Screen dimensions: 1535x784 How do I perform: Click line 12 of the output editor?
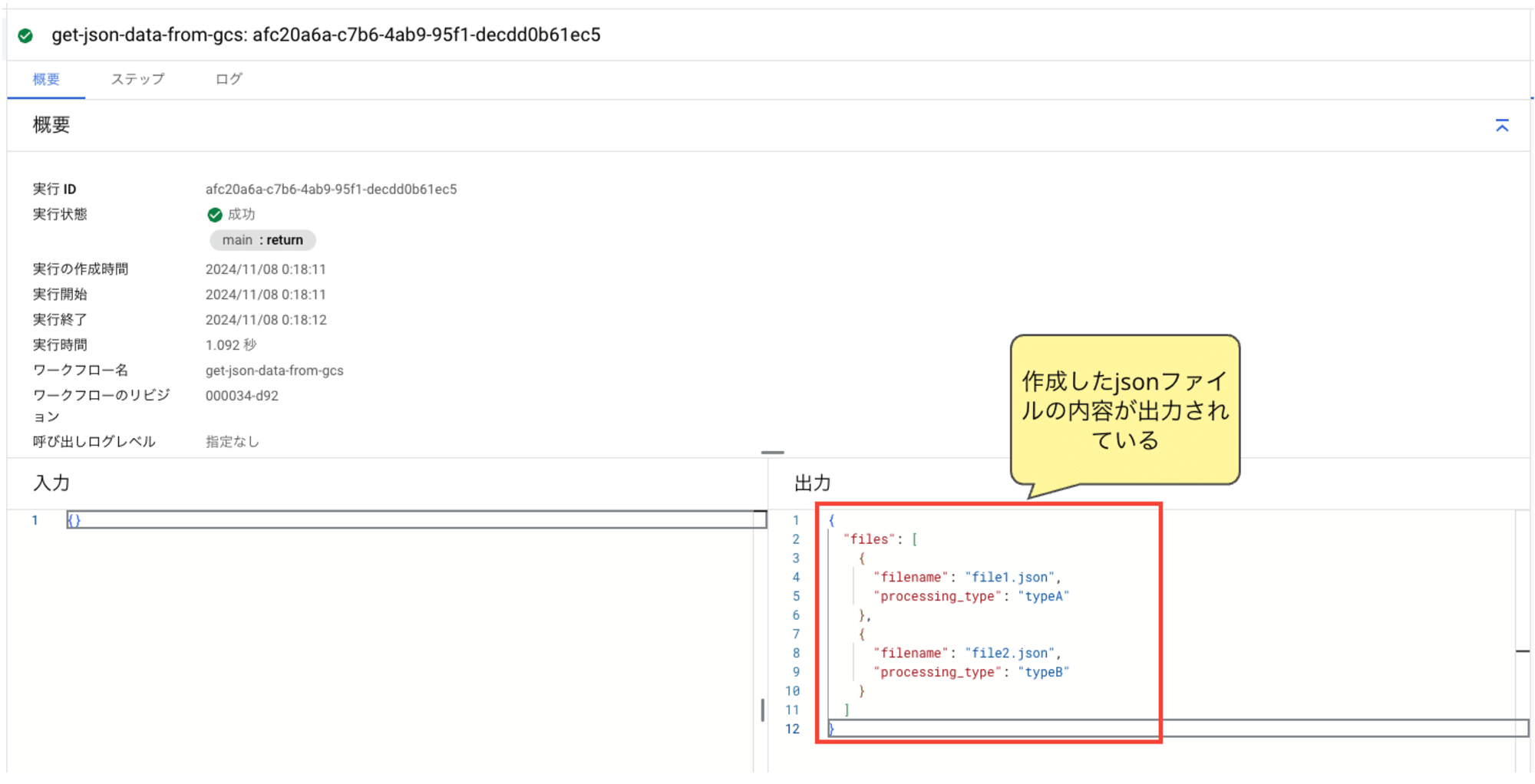(x=1178, y=729)
